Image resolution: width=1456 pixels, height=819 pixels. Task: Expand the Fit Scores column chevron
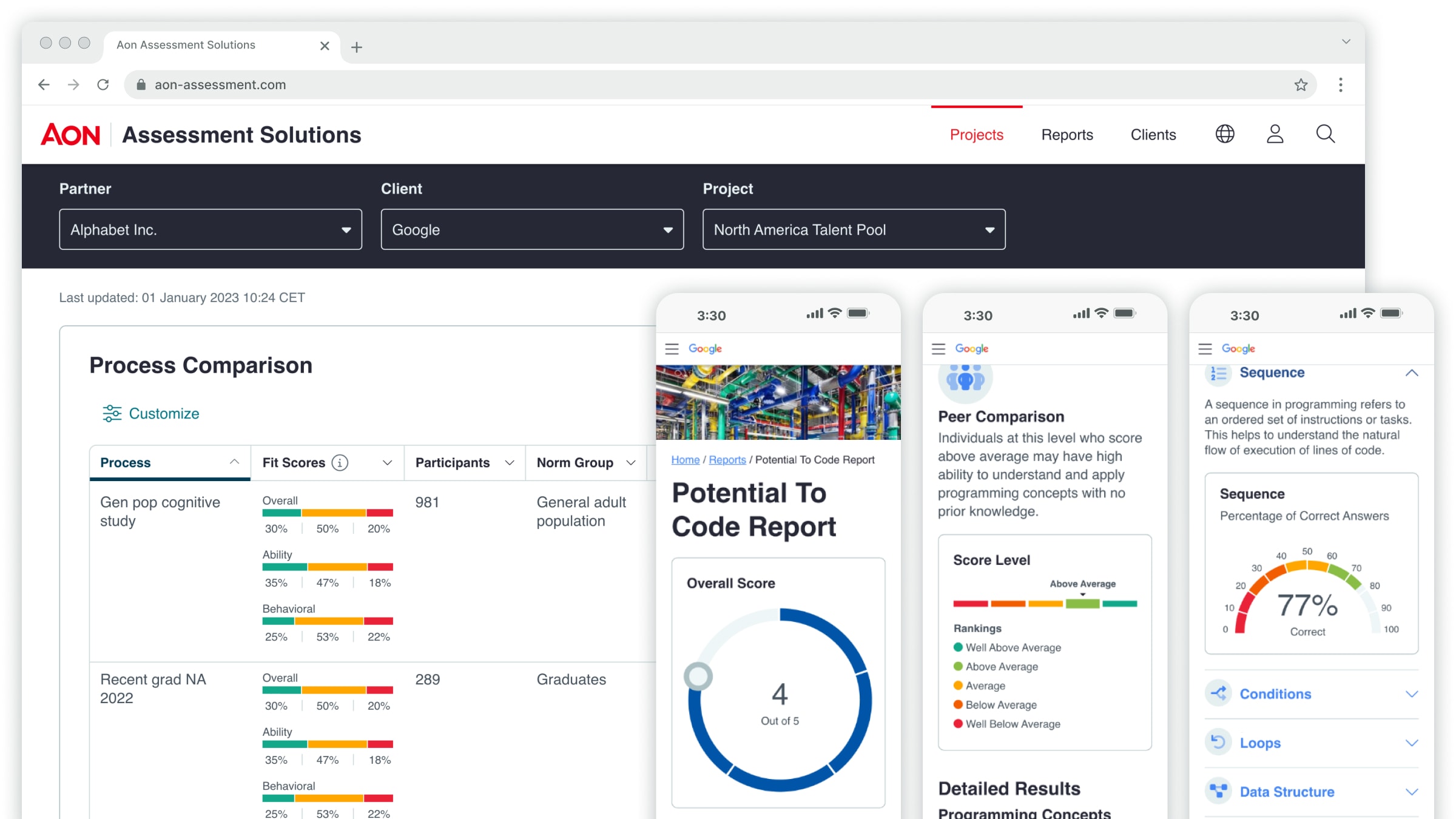click(387, 463)
